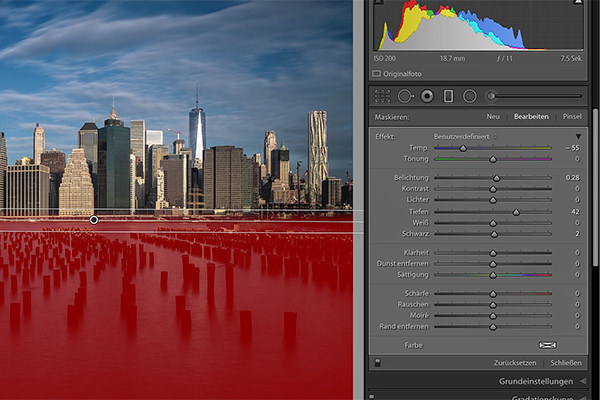Open the Farbe color swatch
This screenshot has width=600, height=400.
pyautogui.click(x=548, y=345)
